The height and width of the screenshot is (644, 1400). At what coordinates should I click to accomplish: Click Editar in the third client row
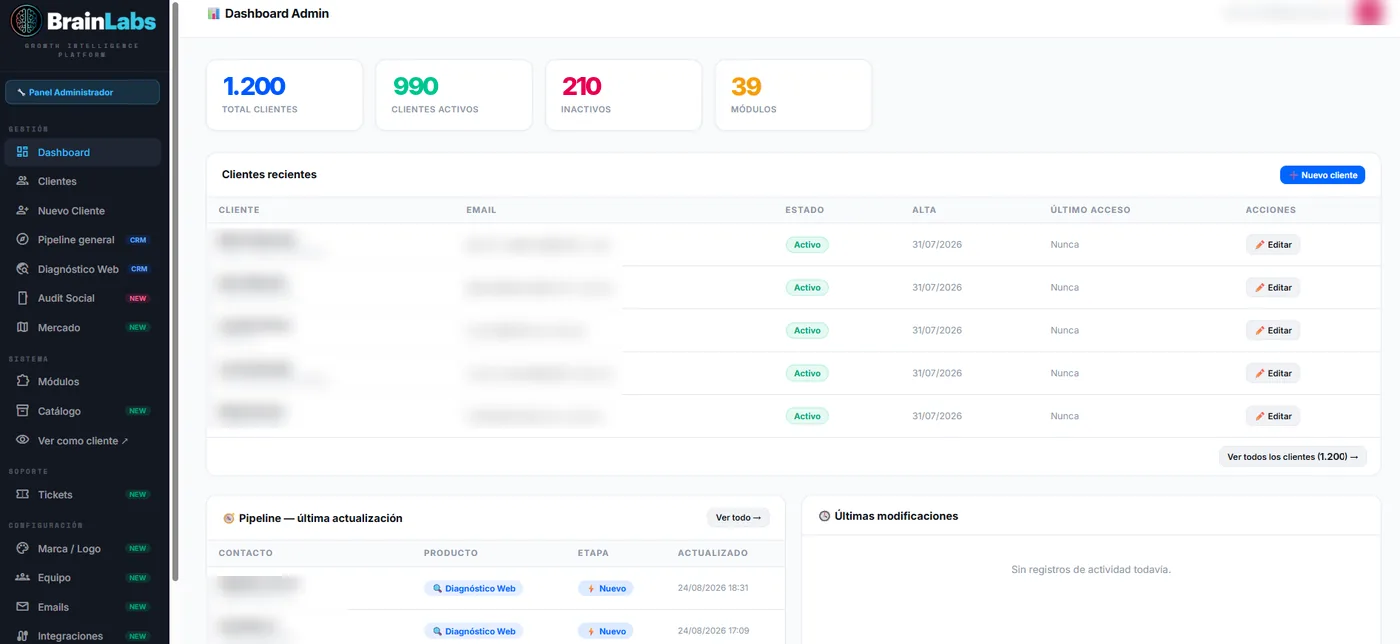click(x=1273, y=330)
